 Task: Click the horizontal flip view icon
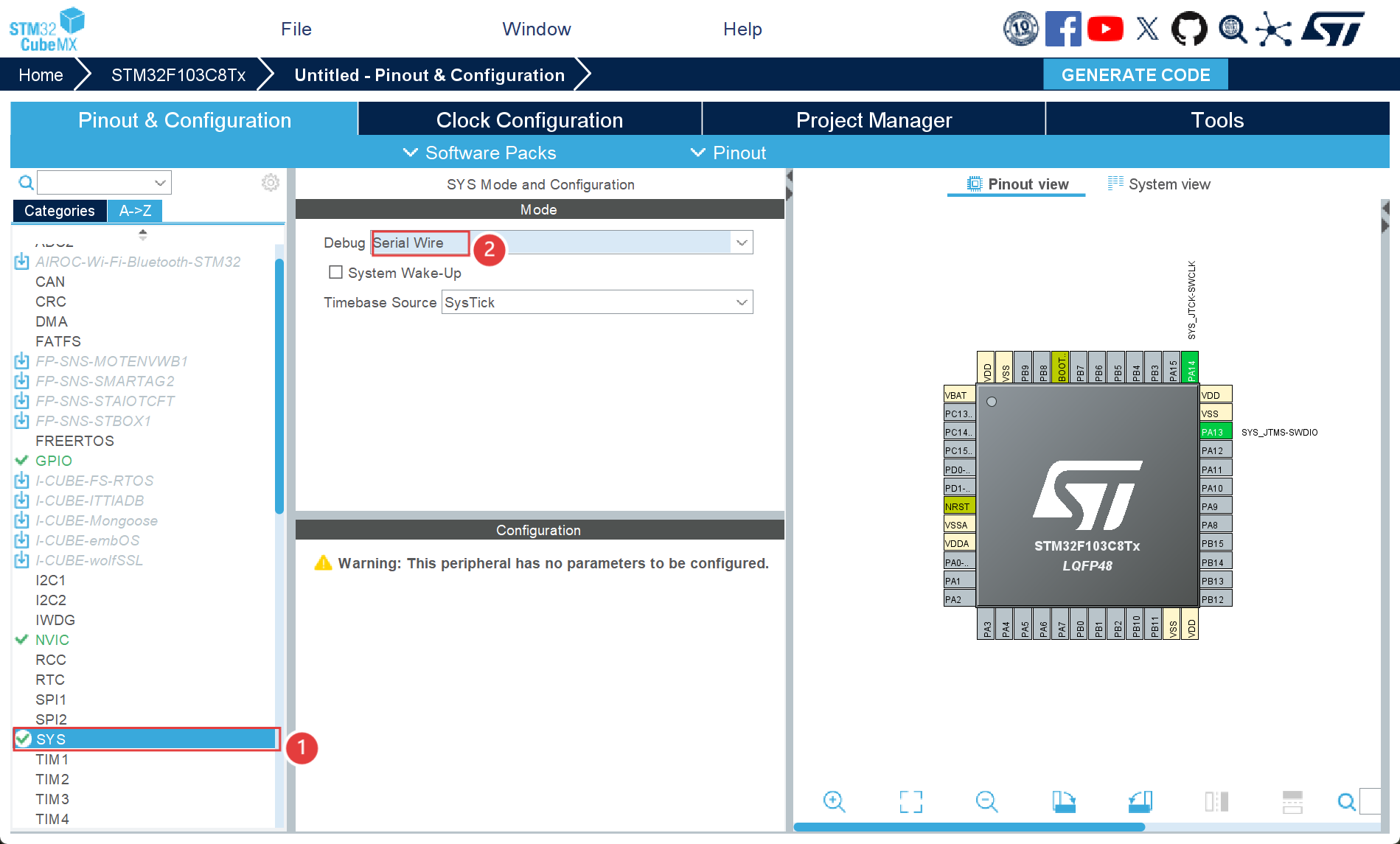pyautogui.click(x=1216, y=801)
